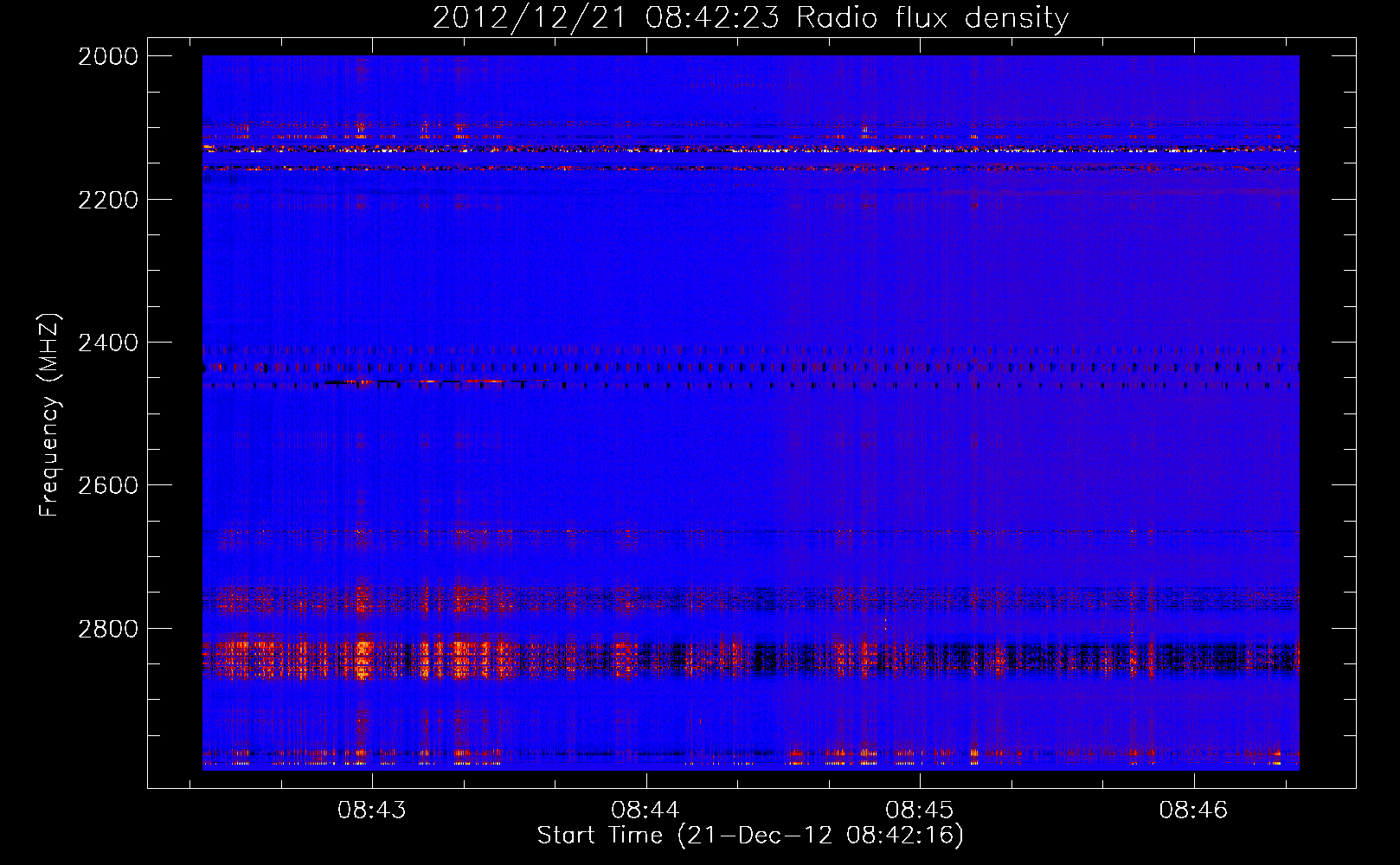
Task: Click the 2400 frequency tick label
Action: tap(108, 343)
